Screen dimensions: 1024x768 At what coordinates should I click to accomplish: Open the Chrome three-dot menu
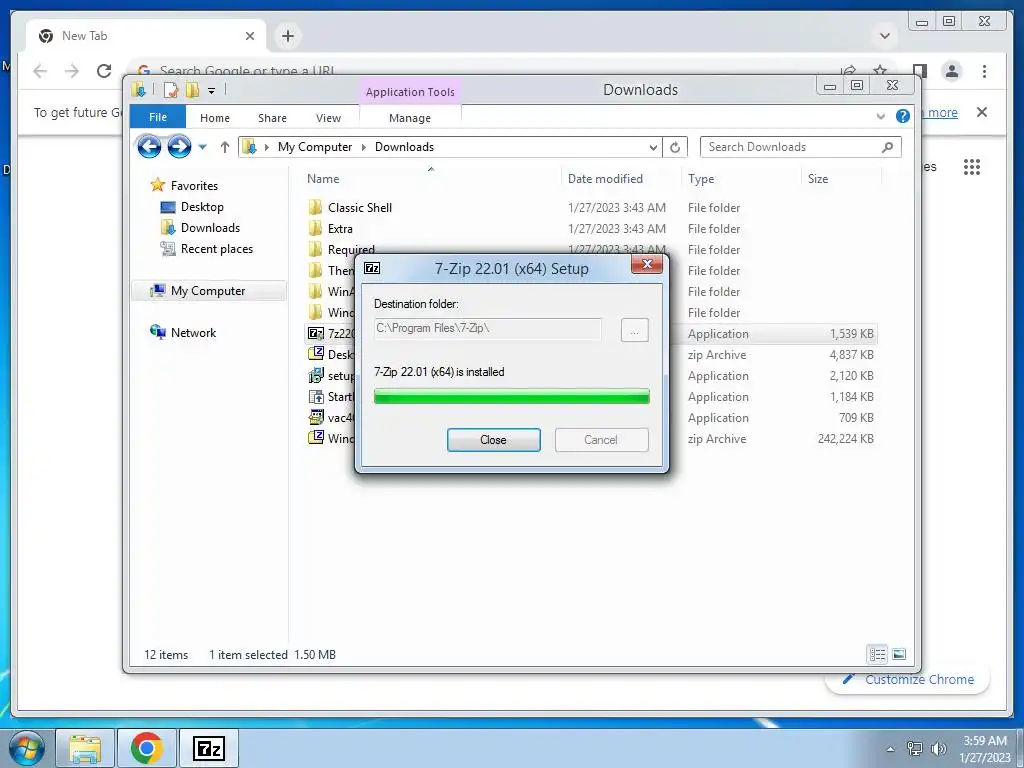(984, 71)
